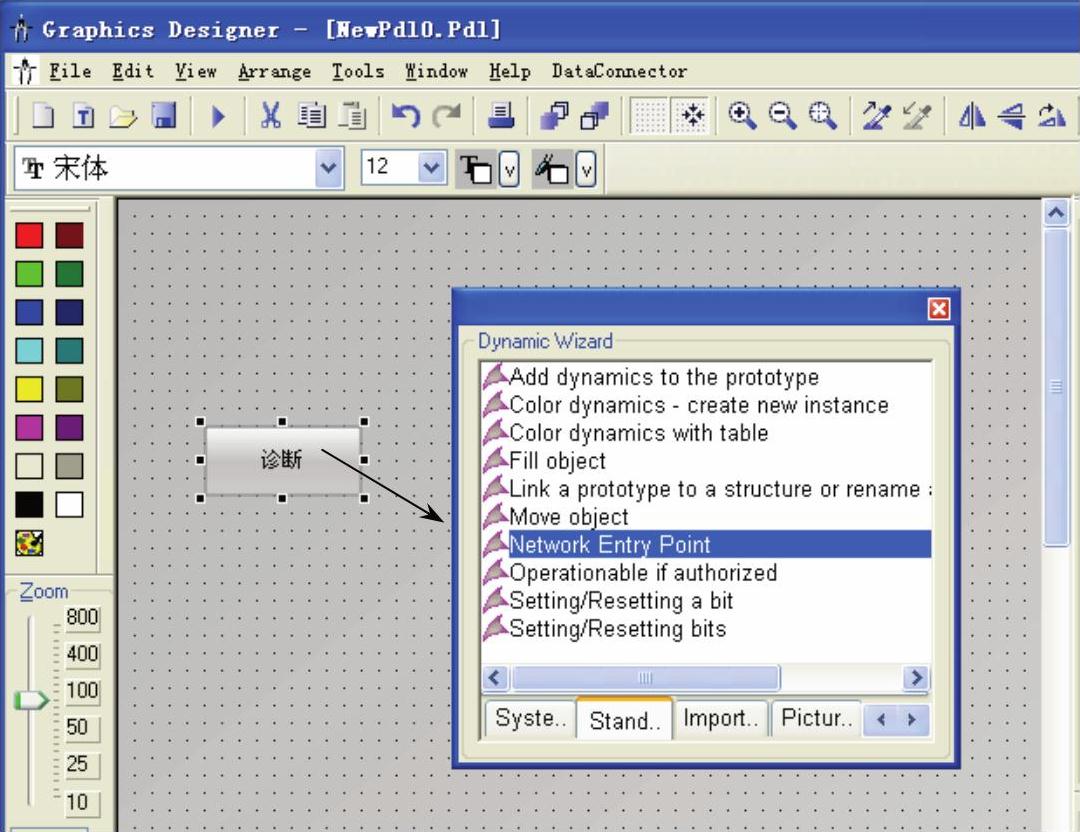1080x832 pixels.
Task: Switch to the Pictur.. wizard tab
Action: [817, 718]
